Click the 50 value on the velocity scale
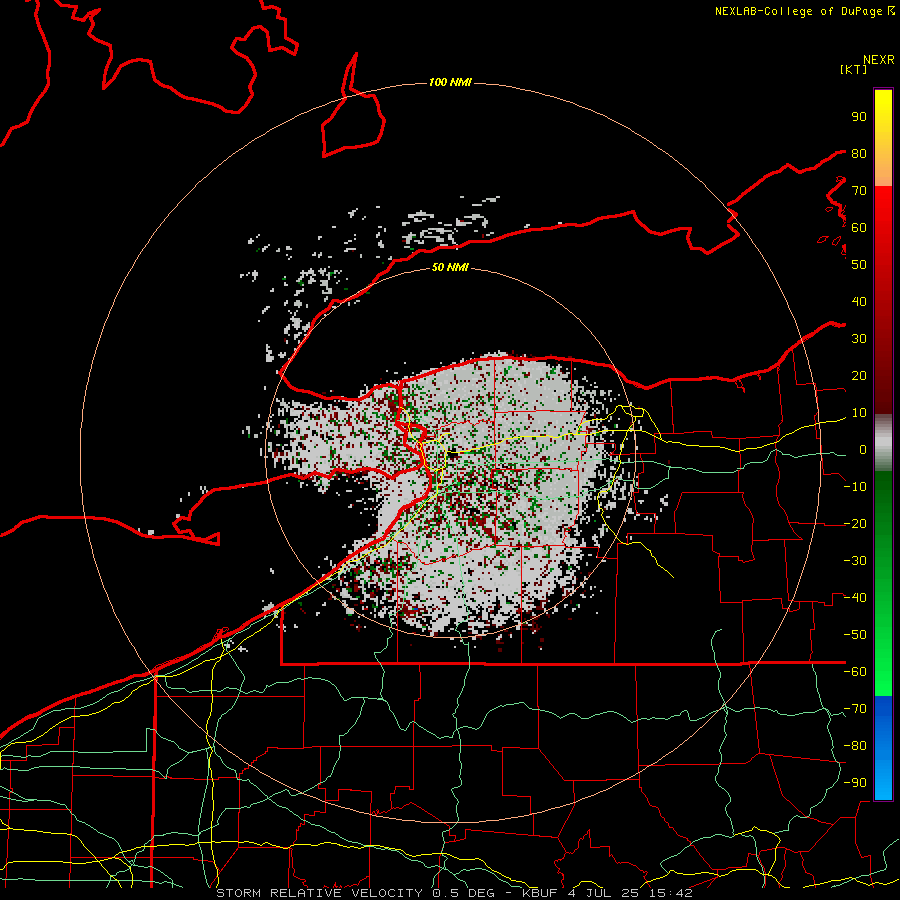The image size is (900, 900). [859, 265]
